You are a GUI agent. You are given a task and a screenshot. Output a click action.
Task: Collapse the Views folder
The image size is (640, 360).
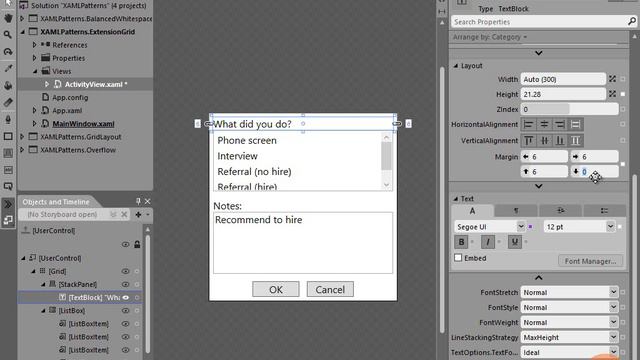[x=35, y=71]
